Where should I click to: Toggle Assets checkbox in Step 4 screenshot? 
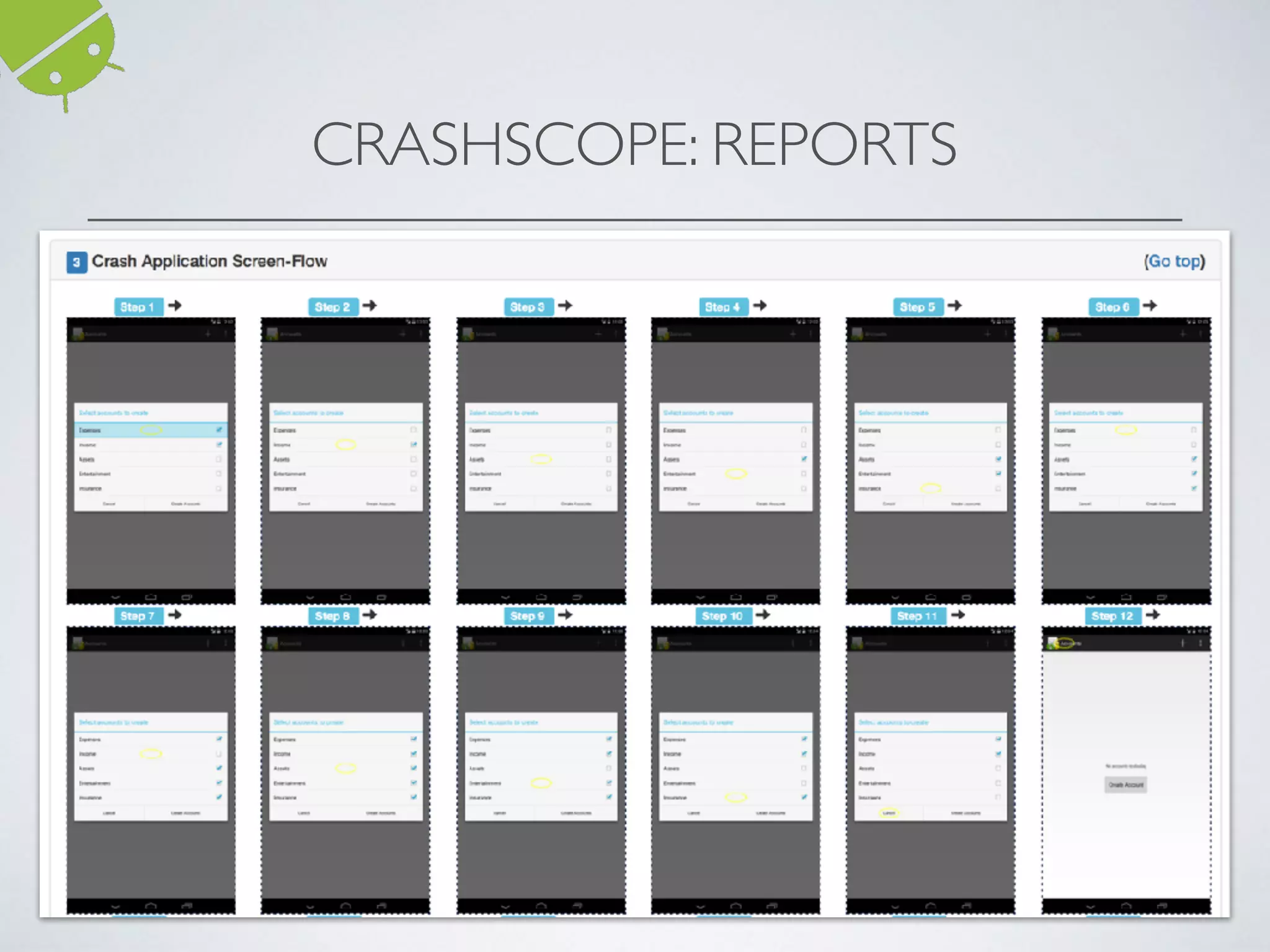point(804,459)
